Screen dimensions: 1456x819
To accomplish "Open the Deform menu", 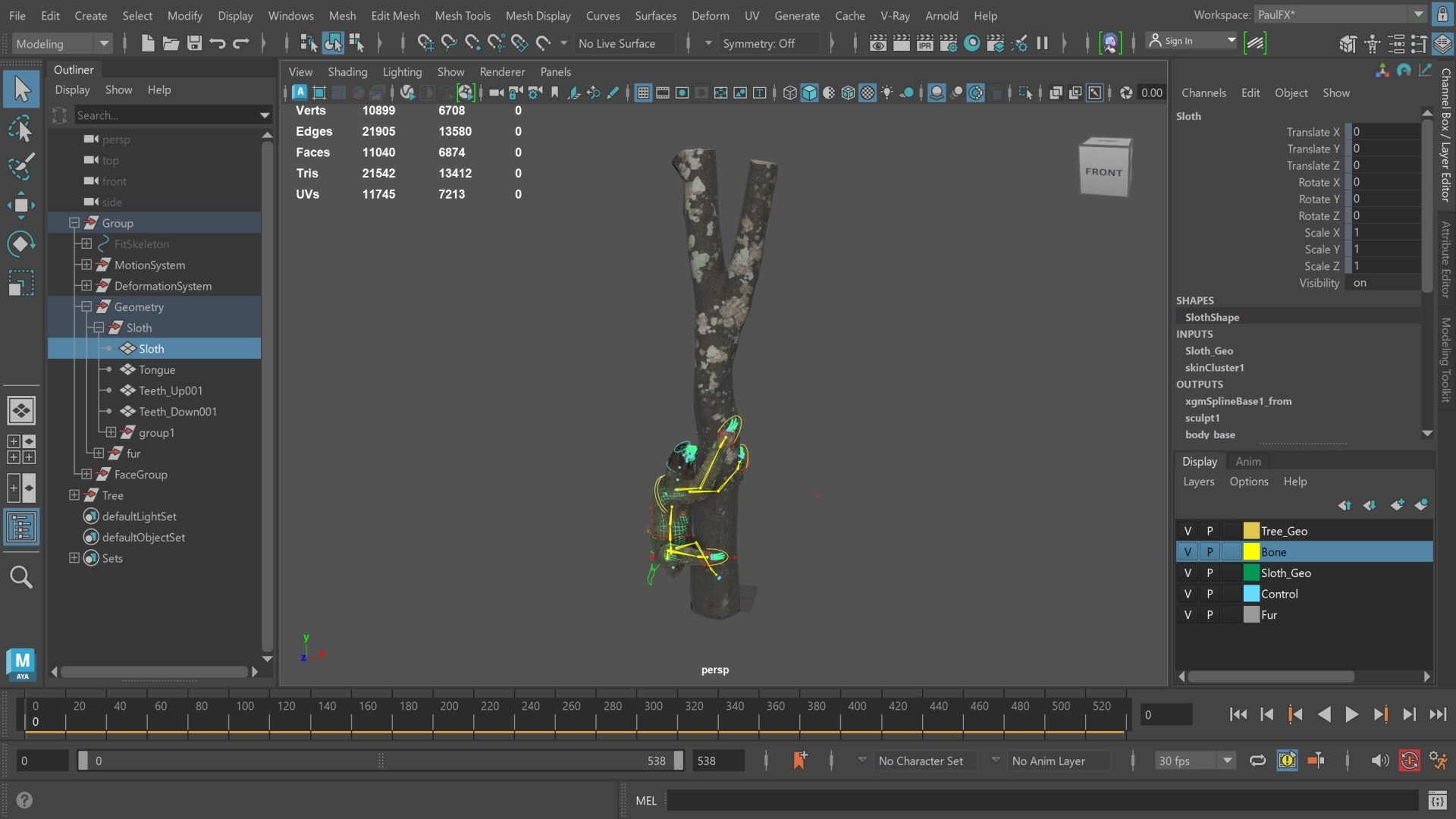I will [x=711, y=15].
